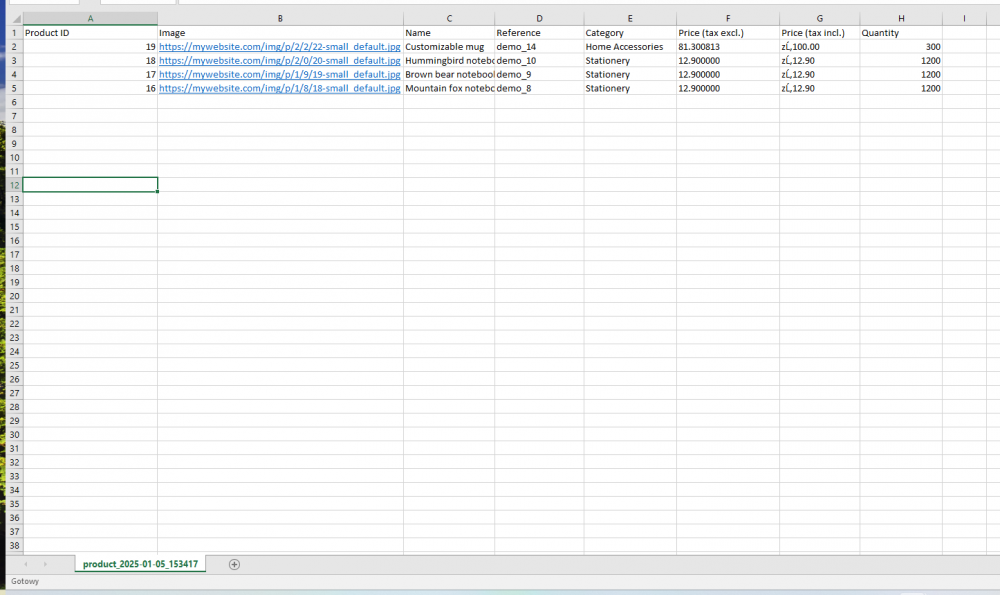Go to previous sheet with left arrow
This screenshot has height=595, width=1000.
26,564
